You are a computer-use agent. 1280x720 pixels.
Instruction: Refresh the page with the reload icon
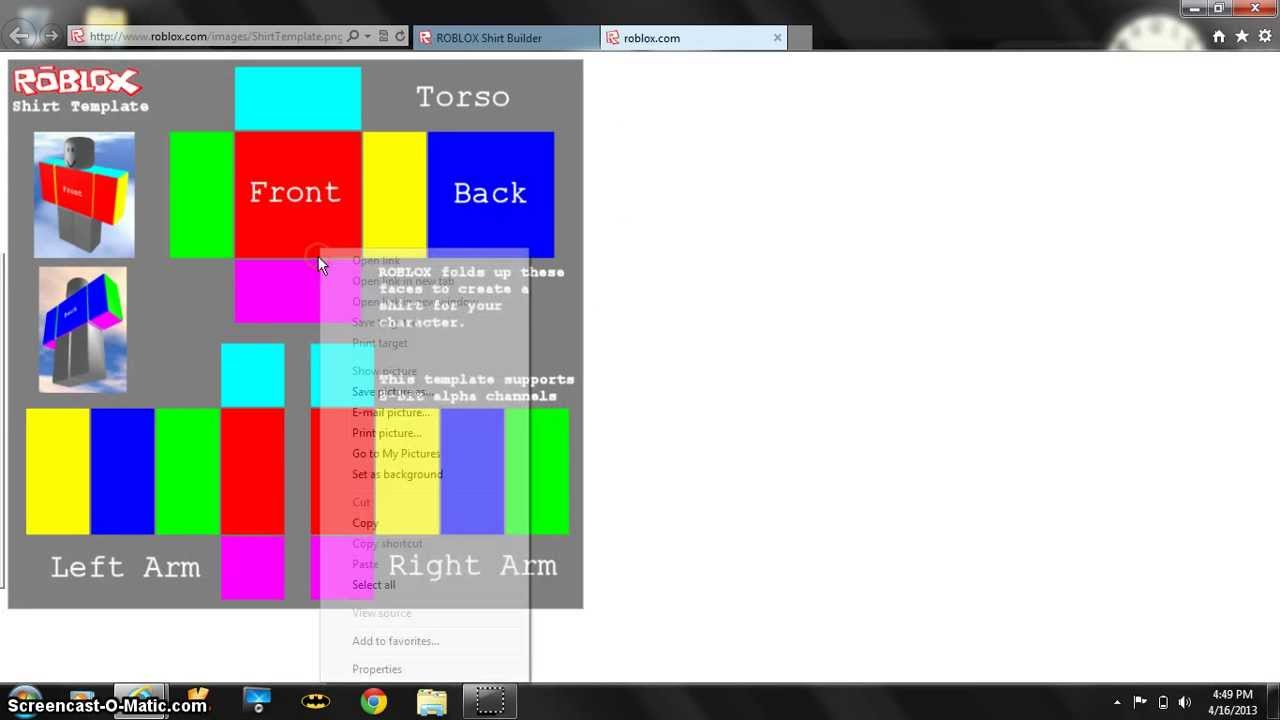[x=400, y=37]
